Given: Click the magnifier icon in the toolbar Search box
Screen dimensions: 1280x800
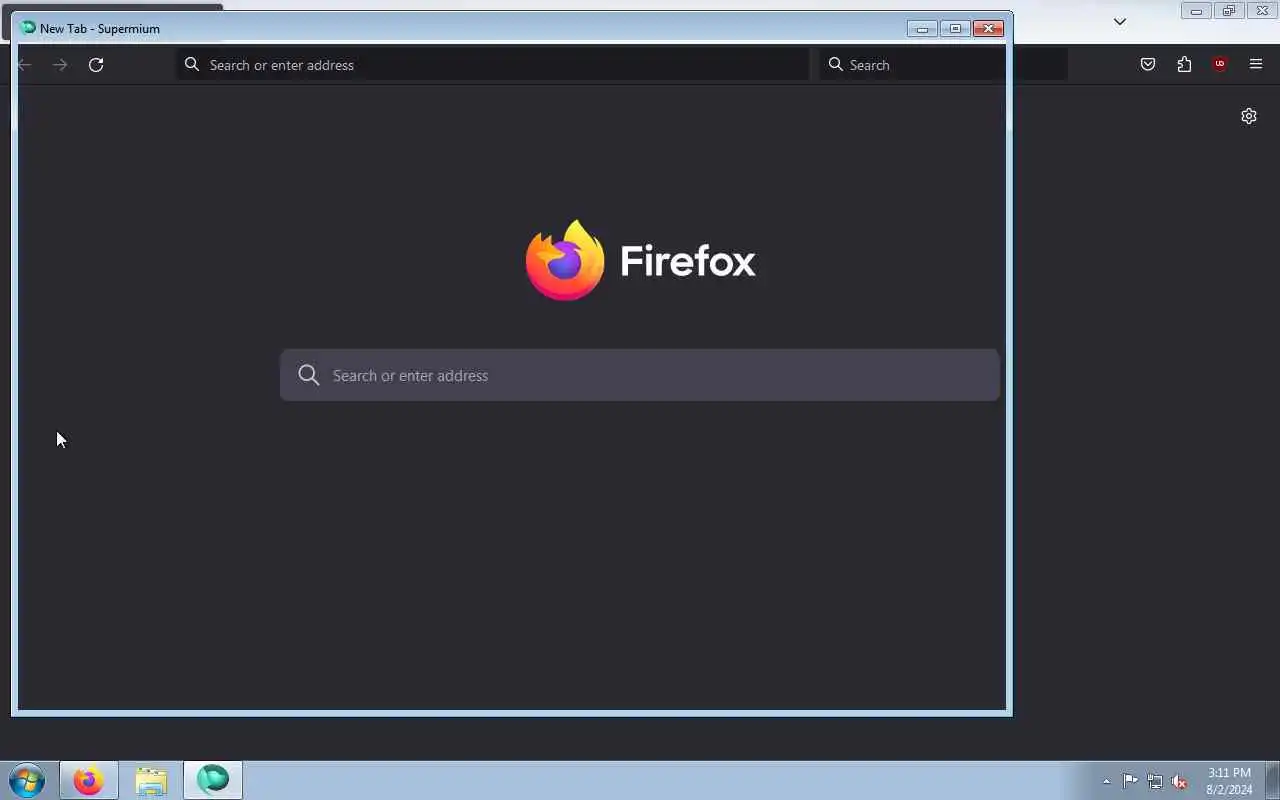Looking at the screenshot, I should [836, 65].
